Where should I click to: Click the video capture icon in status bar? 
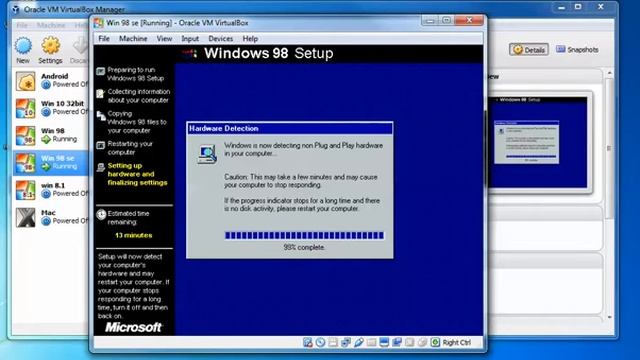pyautogui.click(x=397, y=342)
